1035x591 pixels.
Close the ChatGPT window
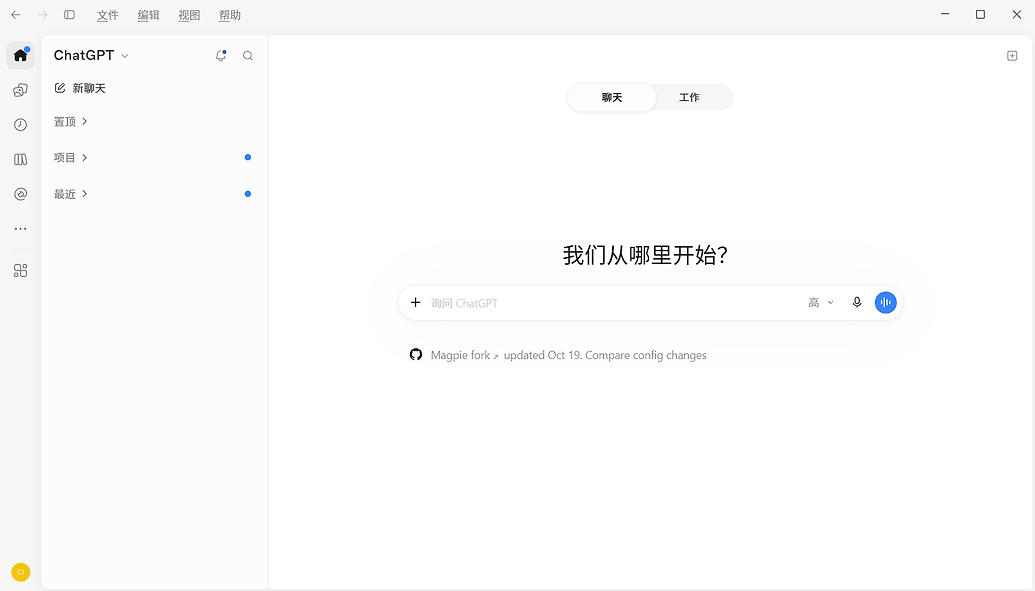tap(1017, 15)
